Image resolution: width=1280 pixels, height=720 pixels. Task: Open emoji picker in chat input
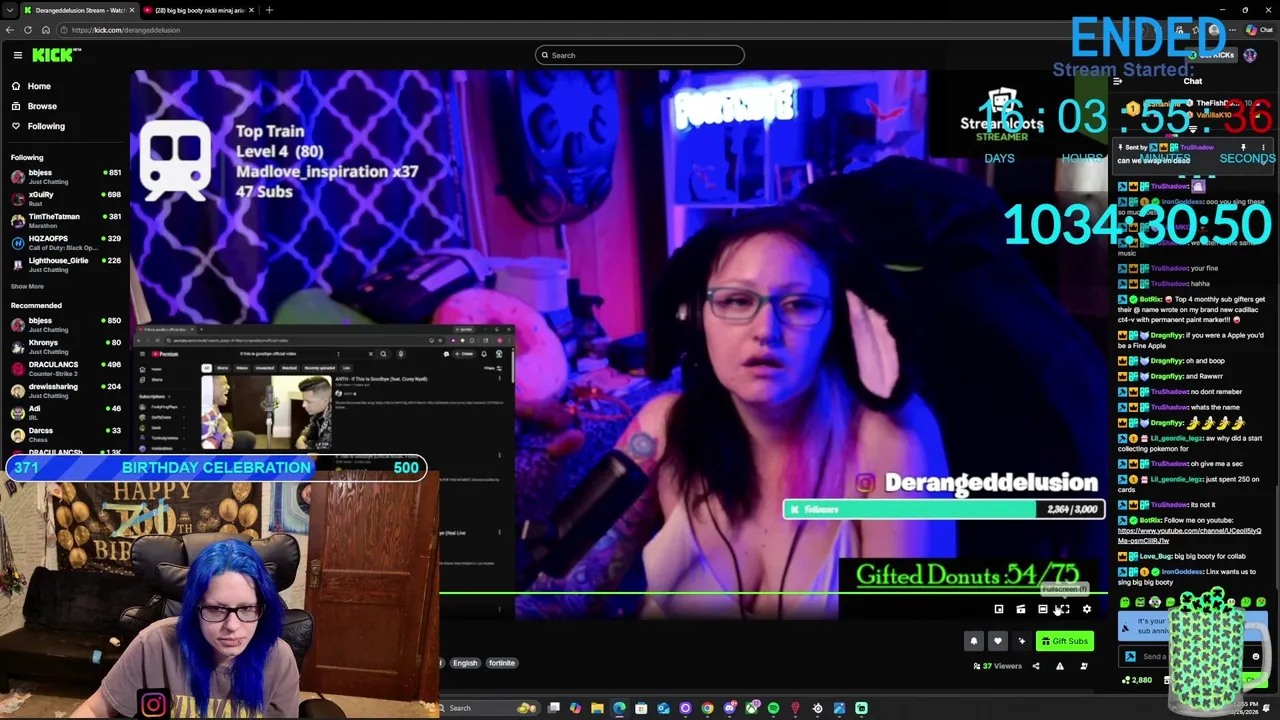coord(1256,656)
